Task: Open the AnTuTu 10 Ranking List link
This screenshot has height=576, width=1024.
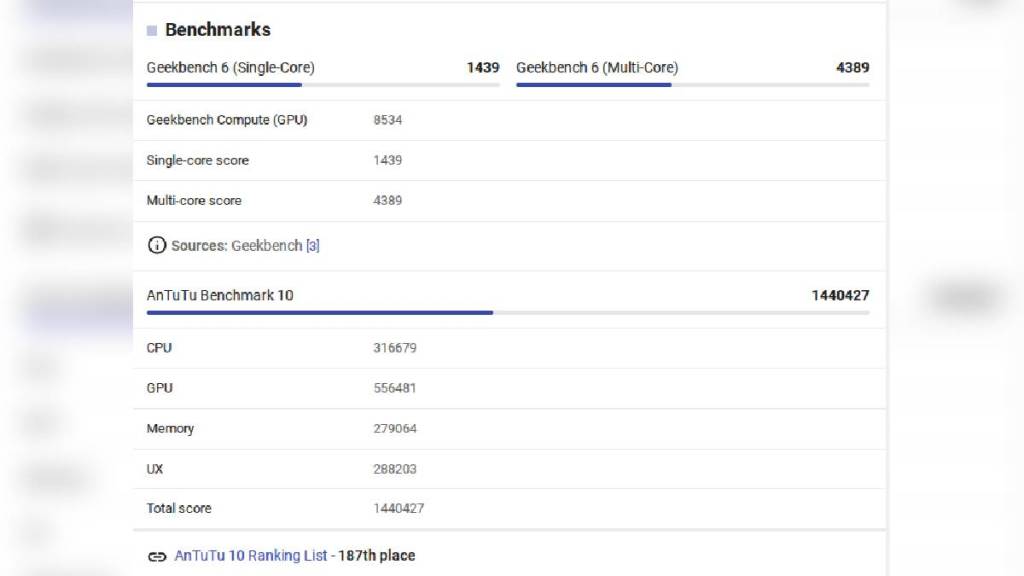Action: click(x=251, y=555)
